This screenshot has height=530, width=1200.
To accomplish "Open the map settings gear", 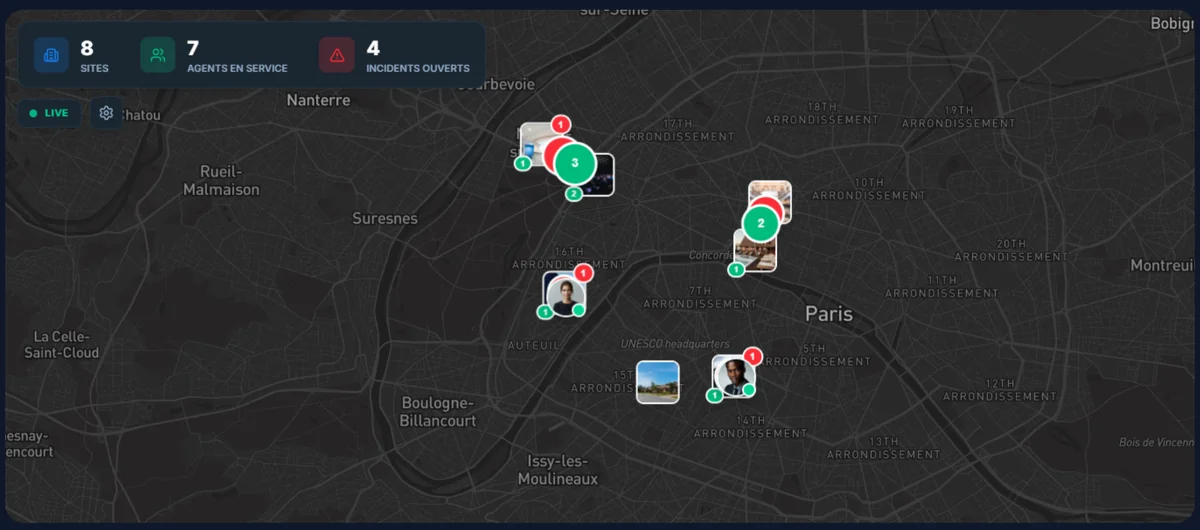I will point(106,113).
